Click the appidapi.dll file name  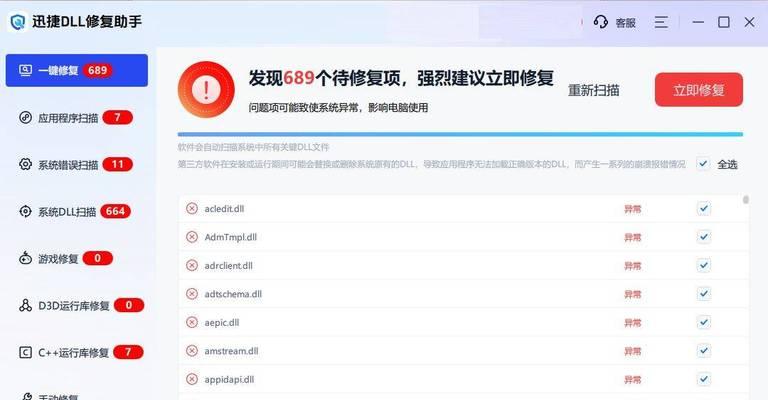[x=229, y=379]
